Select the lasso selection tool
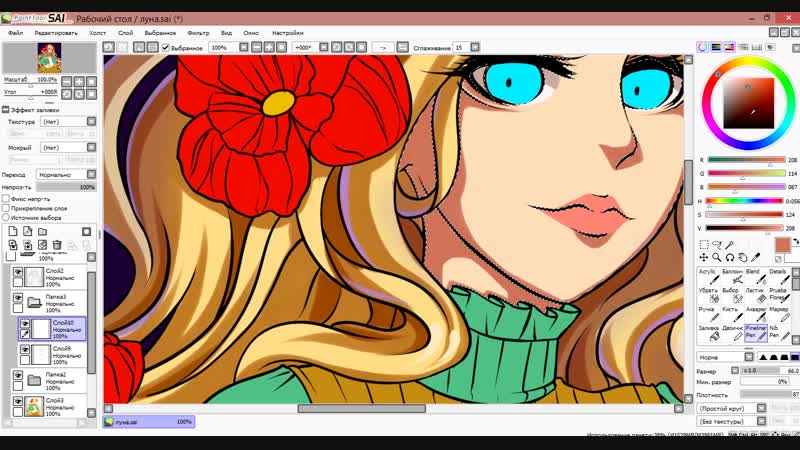Viewport: 800px width, 450px height. (x=717, y=244)
